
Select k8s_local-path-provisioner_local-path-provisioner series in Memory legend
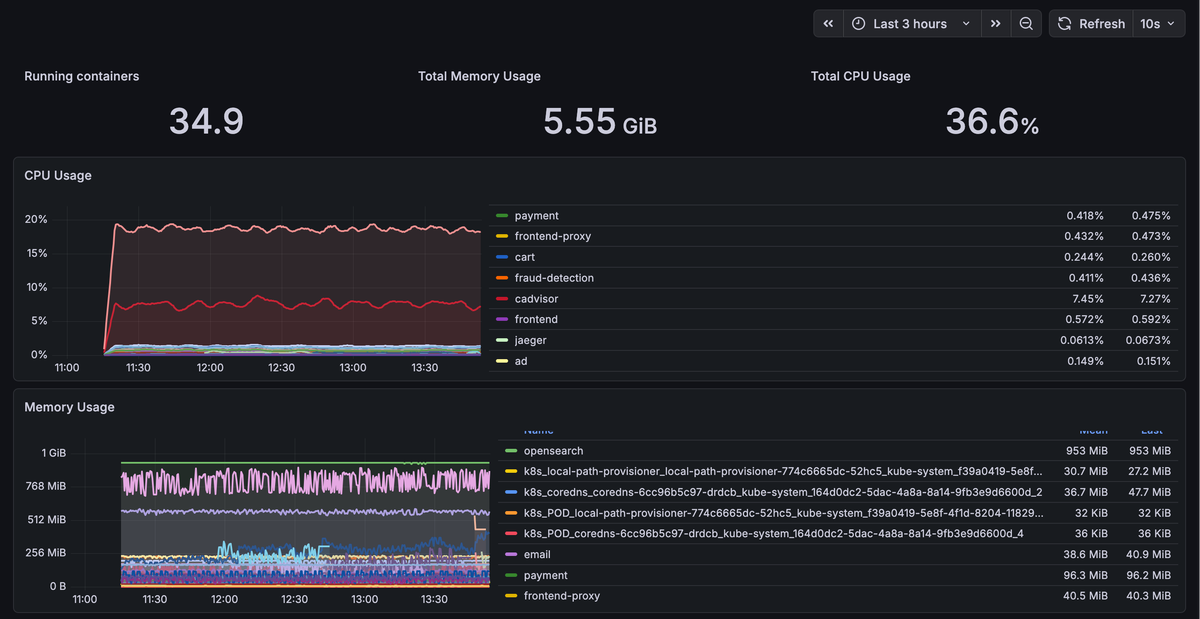[x=783, y=471]
